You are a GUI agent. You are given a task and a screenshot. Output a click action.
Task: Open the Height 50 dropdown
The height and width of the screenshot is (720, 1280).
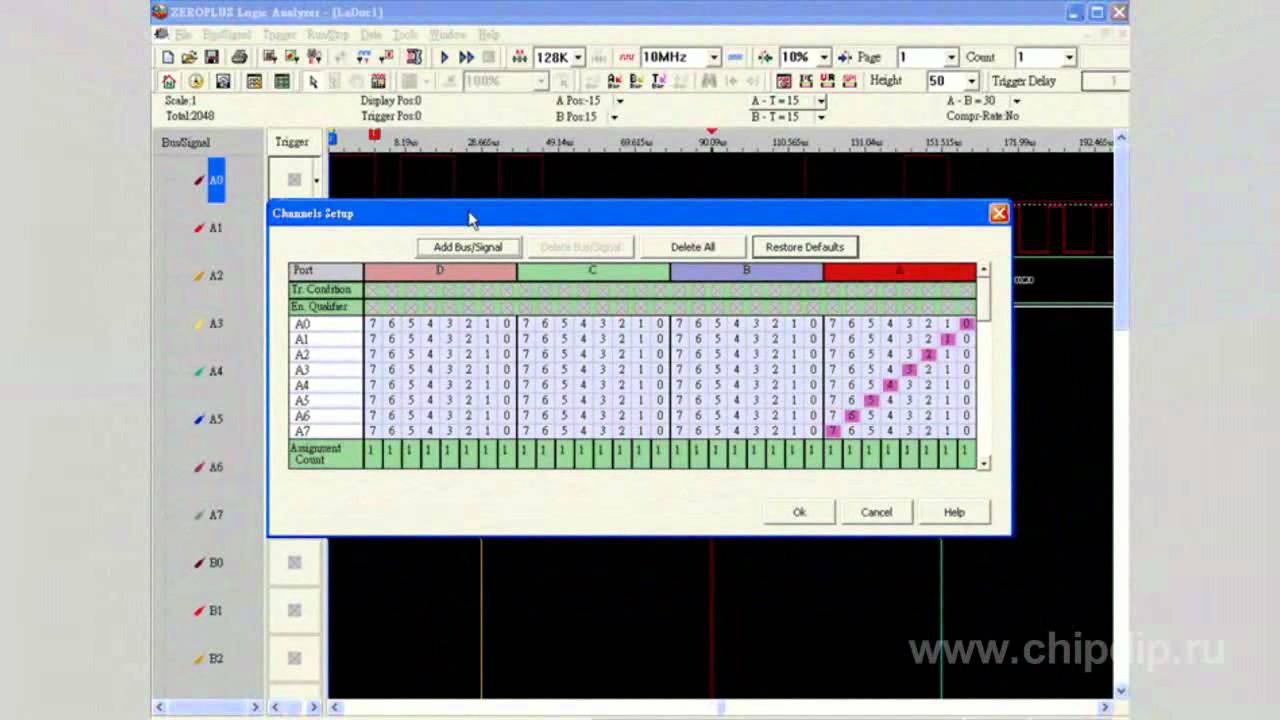(971, 81)
